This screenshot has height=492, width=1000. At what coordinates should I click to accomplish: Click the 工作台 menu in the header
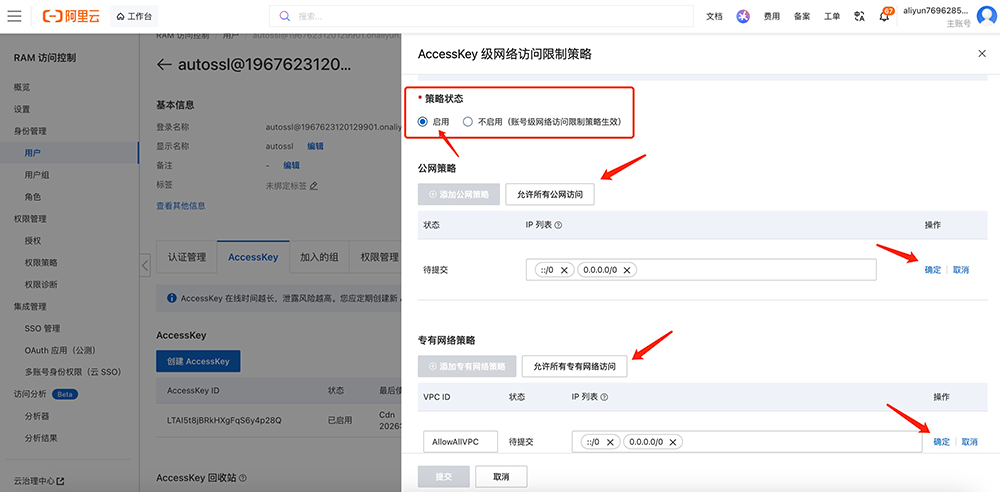(133, 16)
